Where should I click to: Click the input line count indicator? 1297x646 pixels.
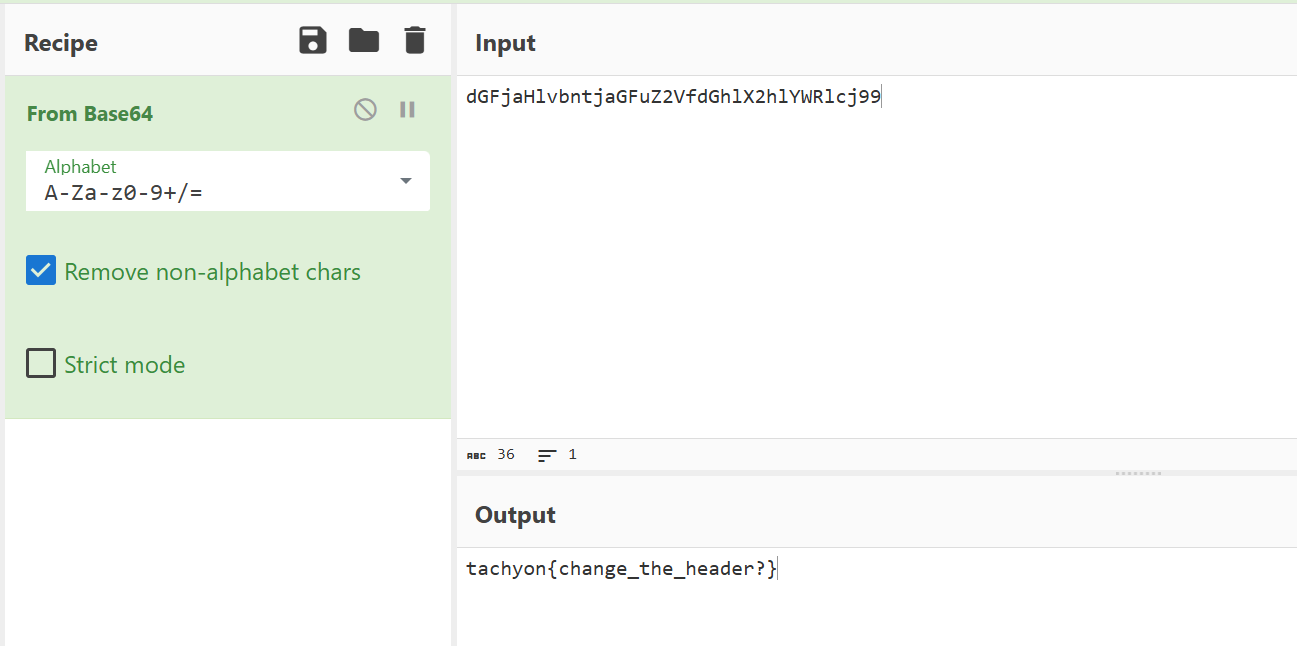point(557,455)
